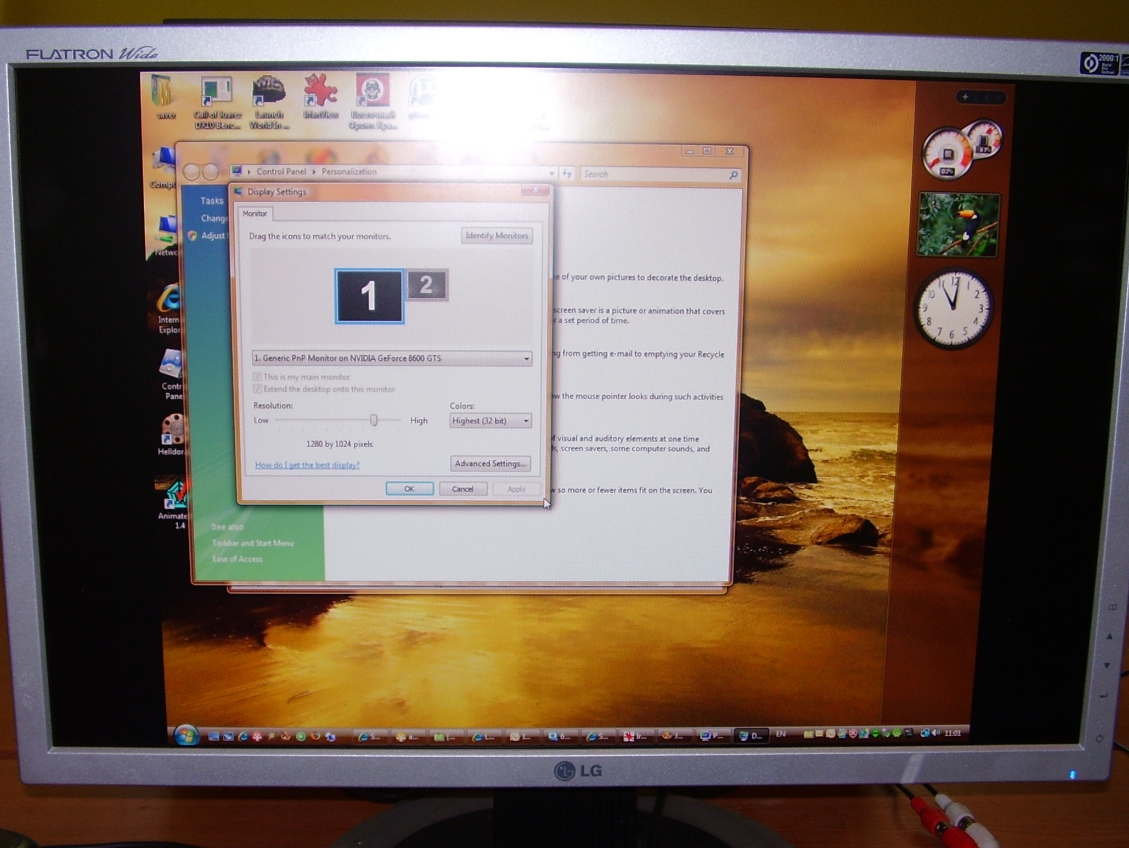Click arrow before Control Panel in breadcrumb
The image size is (1129, 848).
(249, 172)
